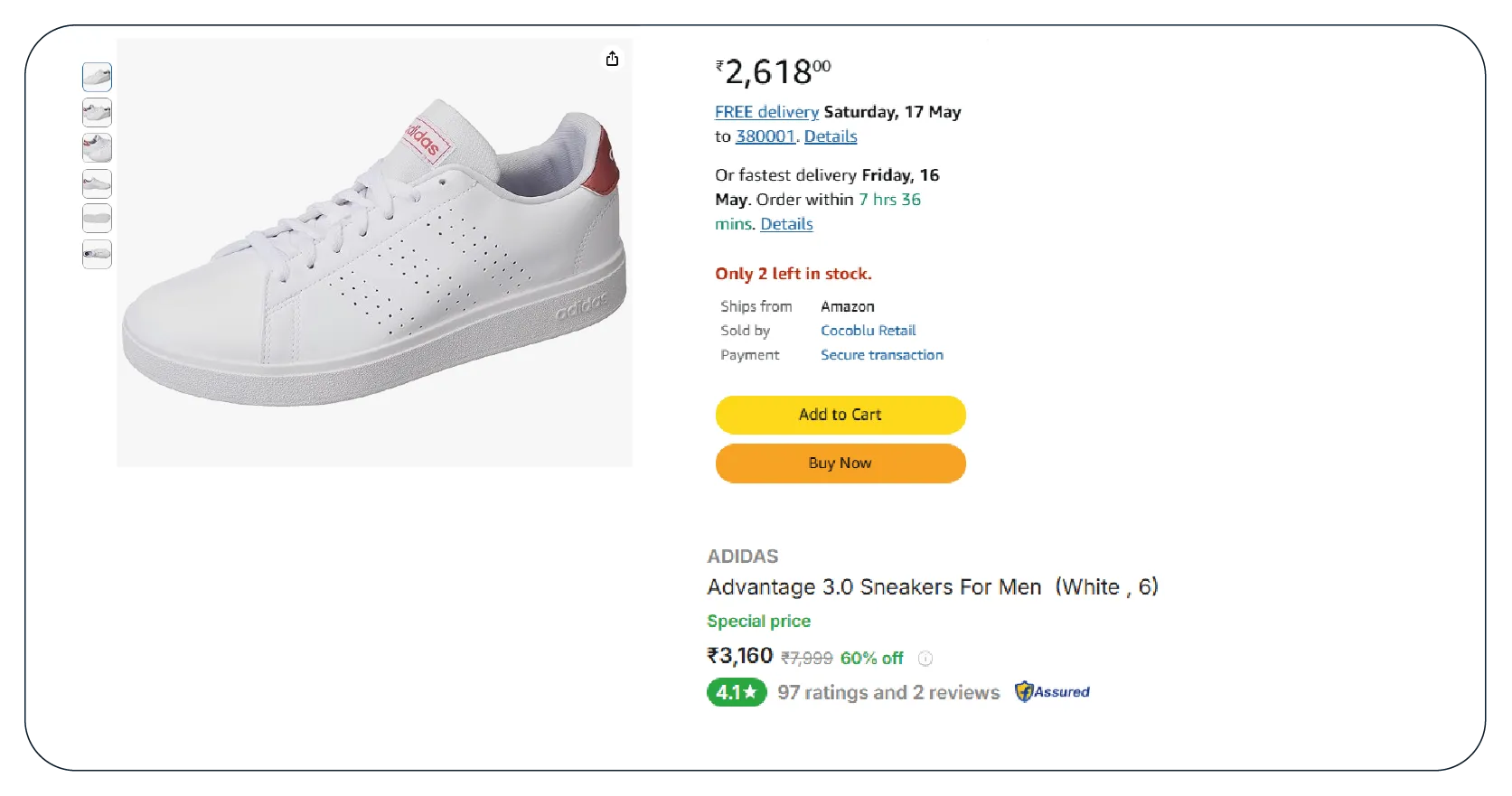
Task: Select the second thumbnail showing a pair of shoes
Action: coord(97,112)
